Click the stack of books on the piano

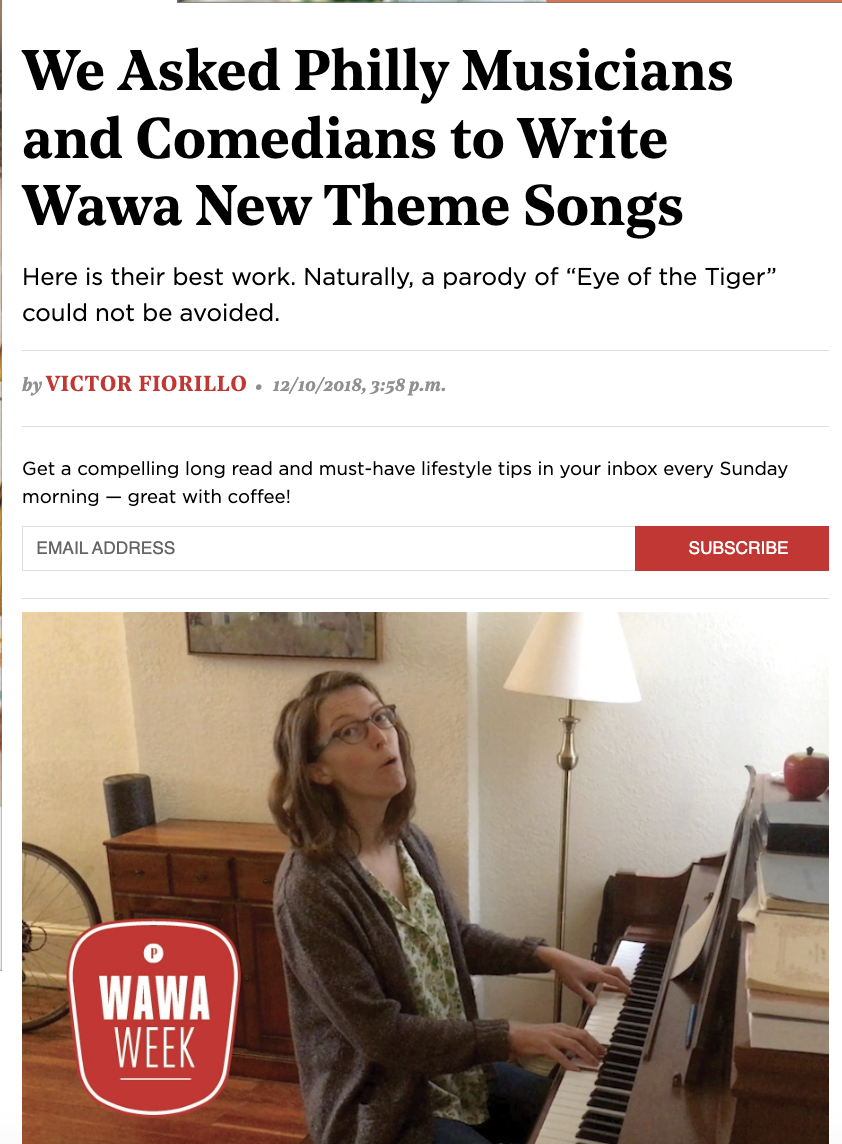pos(788,948)
